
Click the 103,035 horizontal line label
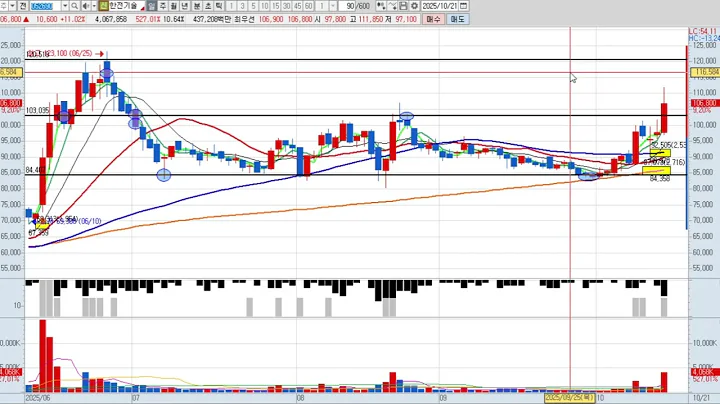coord(37,111)
